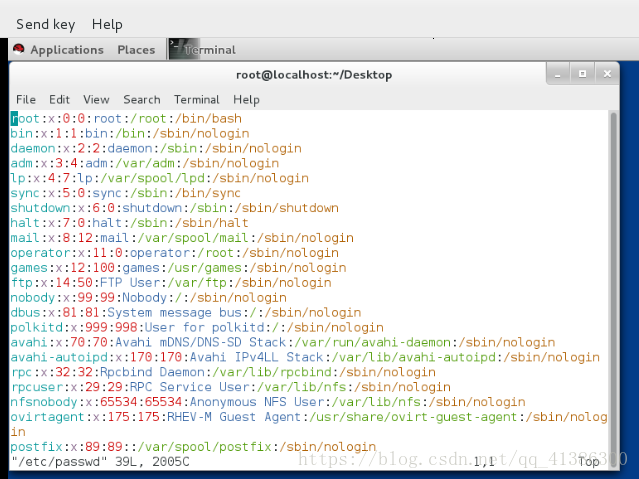Click the rpcuser:x:29:29 line
This screenshot has width=639, height=479.
[231, 387]
